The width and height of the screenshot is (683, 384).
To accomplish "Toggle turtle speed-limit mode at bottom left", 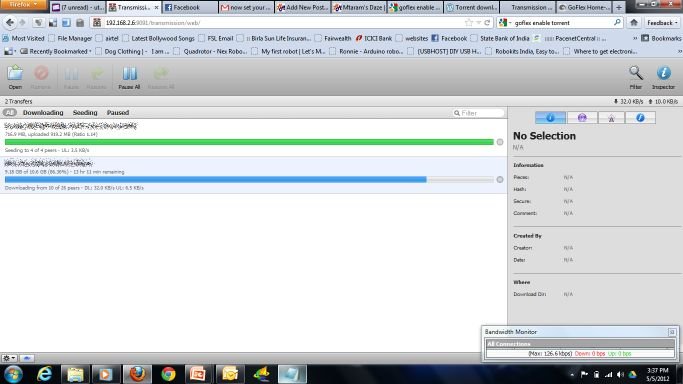I will [27, 358].
